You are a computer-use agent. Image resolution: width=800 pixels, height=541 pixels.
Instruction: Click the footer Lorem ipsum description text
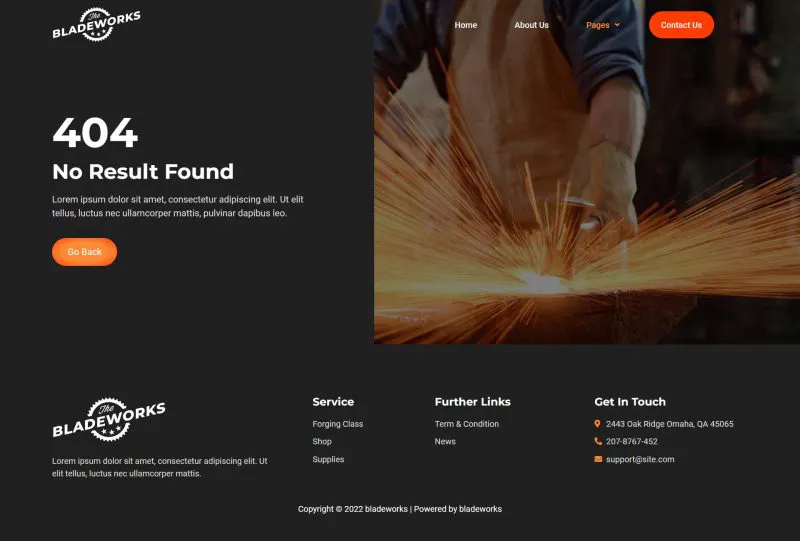[x=160, y=467]
